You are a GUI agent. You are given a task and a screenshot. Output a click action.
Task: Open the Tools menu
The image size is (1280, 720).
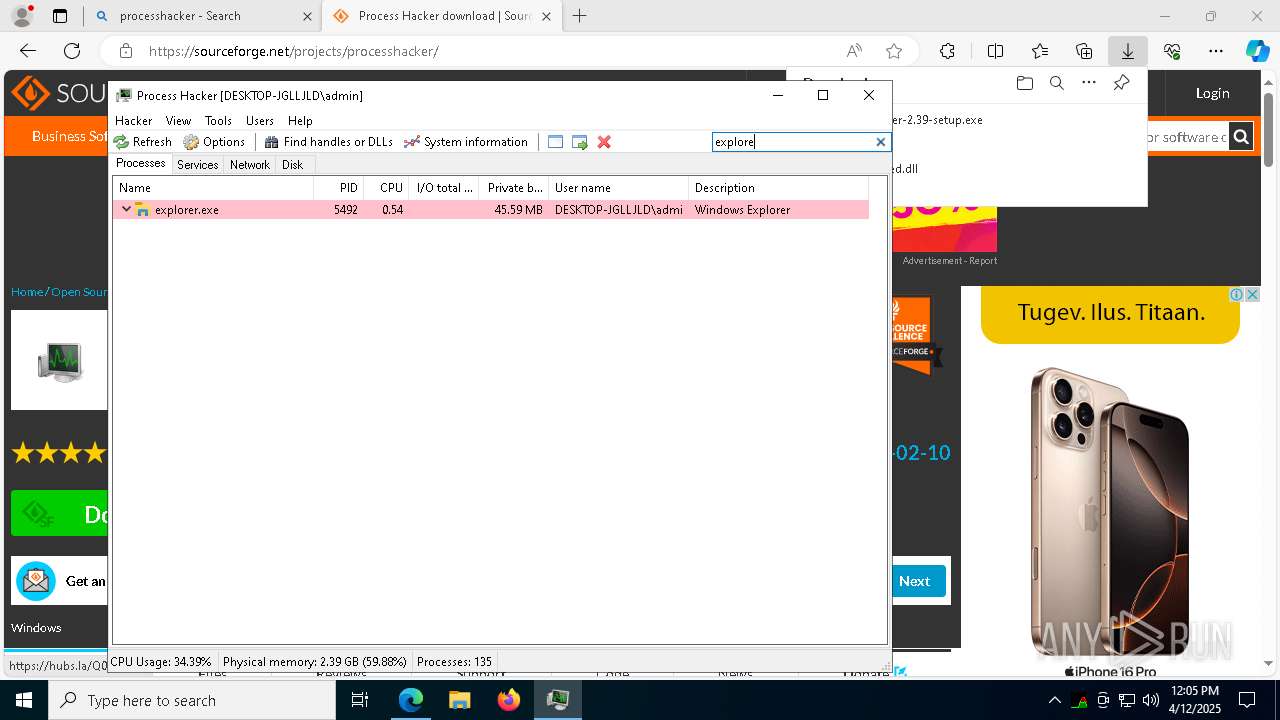click(218, 120)
